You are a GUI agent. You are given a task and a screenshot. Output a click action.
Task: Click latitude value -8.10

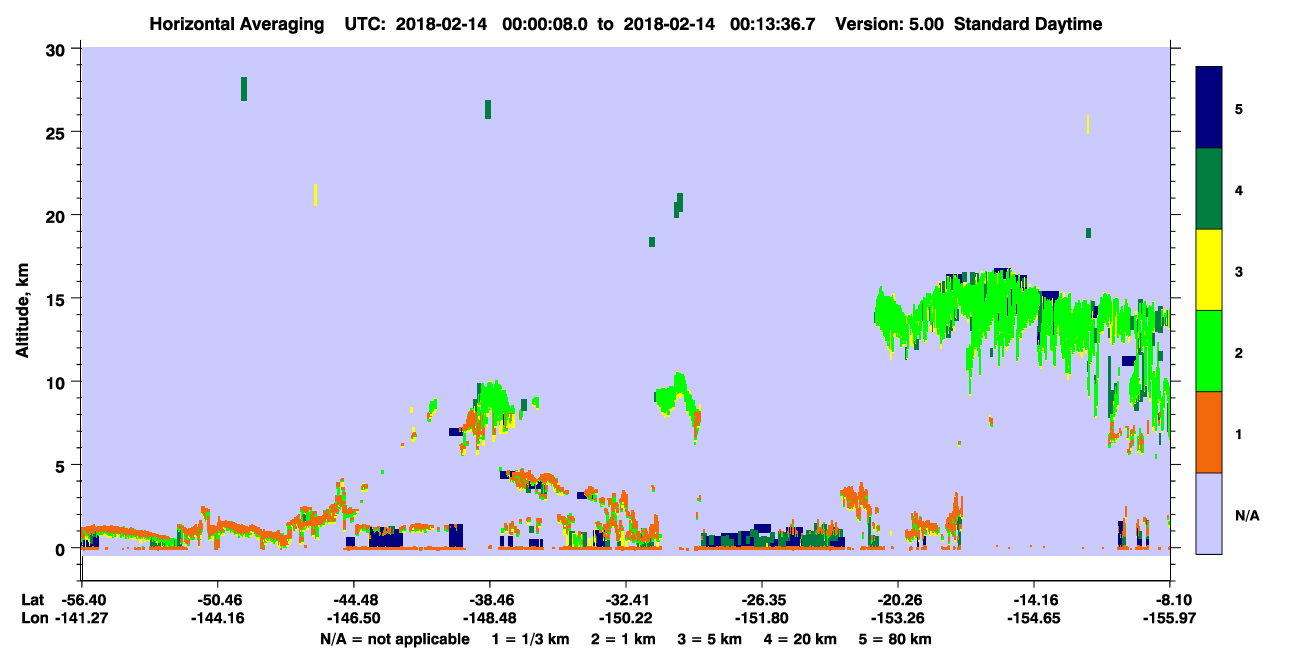pyautogui.click(x=1171, y=600)
